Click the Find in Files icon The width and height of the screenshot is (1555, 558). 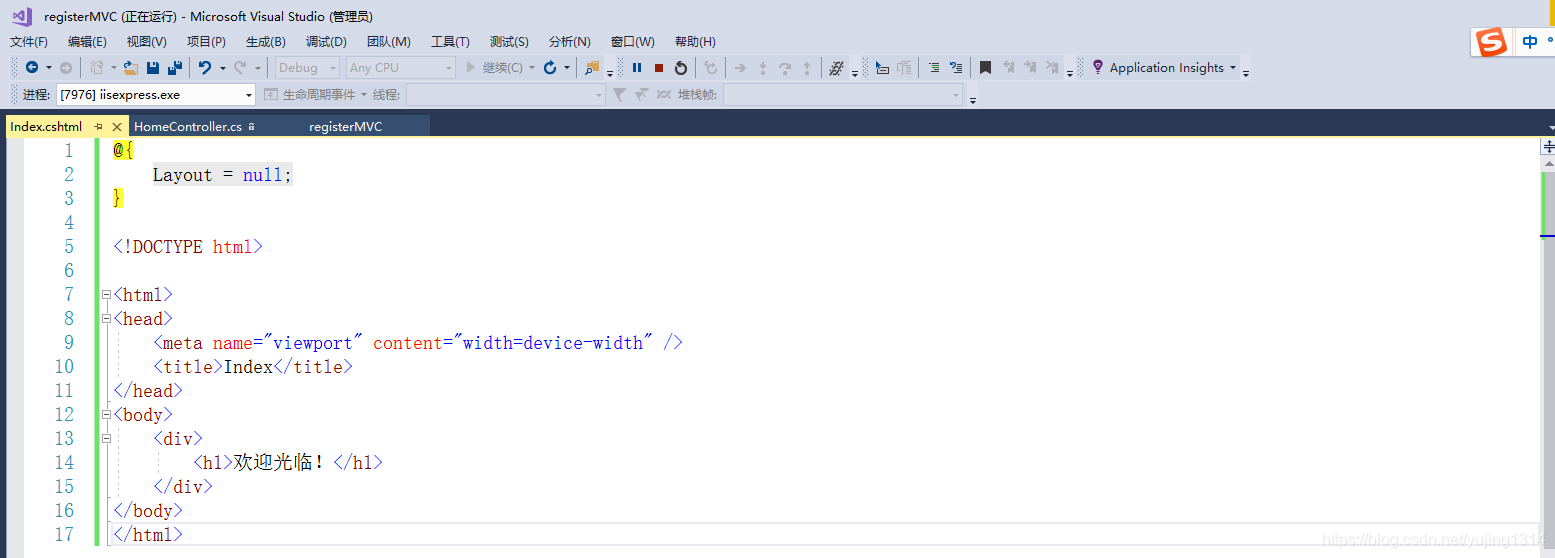592,68
